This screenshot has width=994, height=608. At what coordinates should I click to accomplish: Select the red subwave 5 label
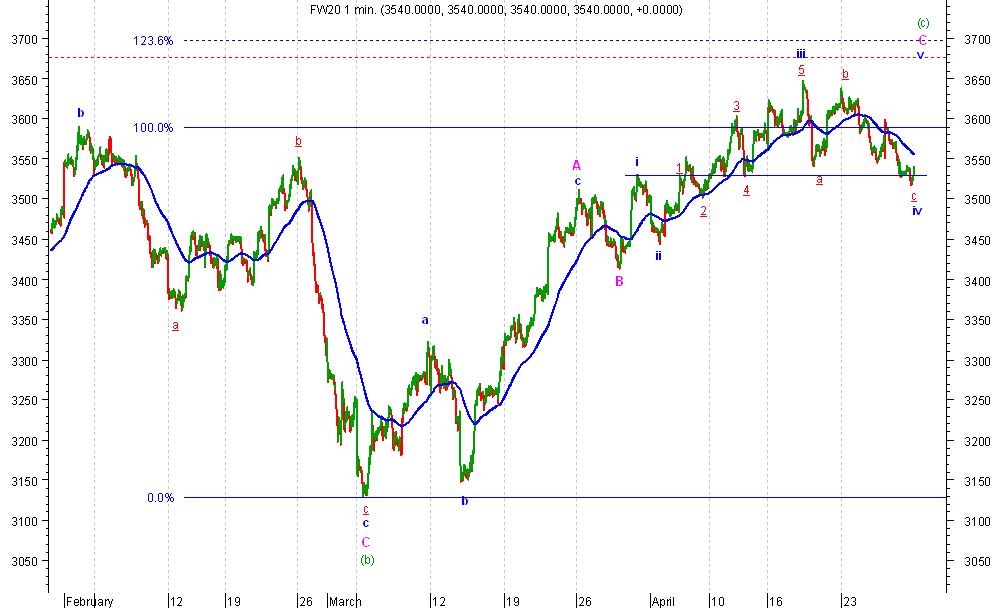click(802, 70)
